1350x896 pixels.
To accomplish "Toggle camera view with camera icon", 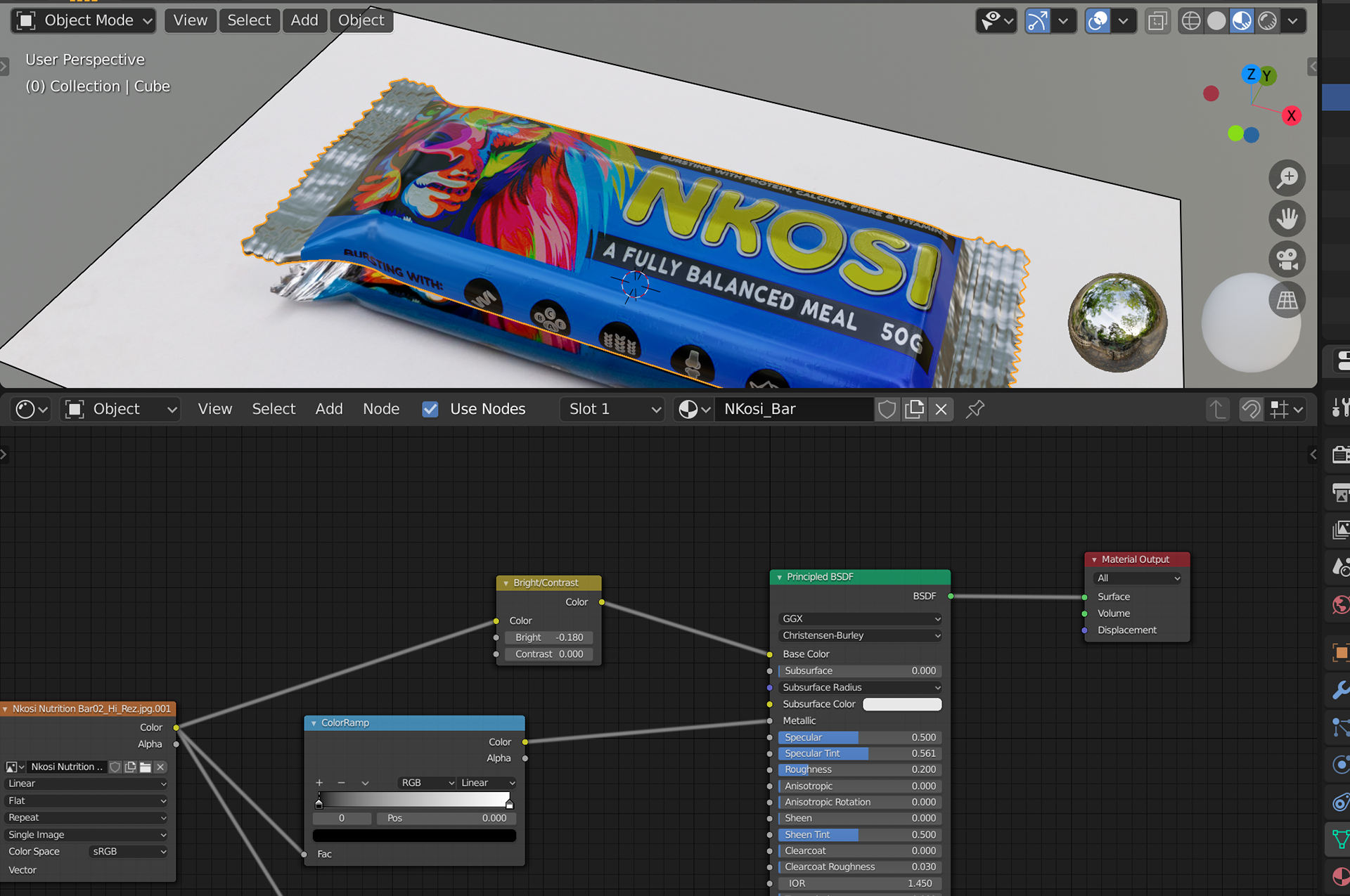I will (1287, 259).
